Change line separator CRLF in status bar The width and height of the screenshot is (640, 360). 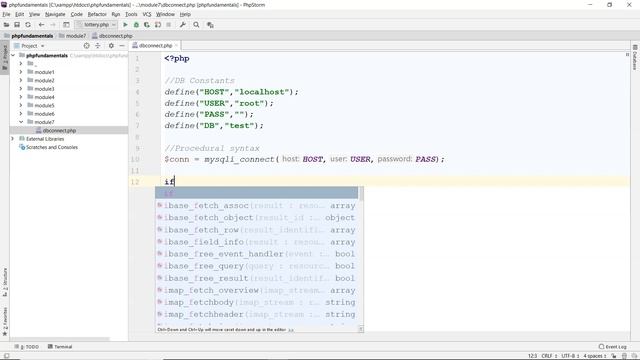pyautogui.click(x=549, y=356)
